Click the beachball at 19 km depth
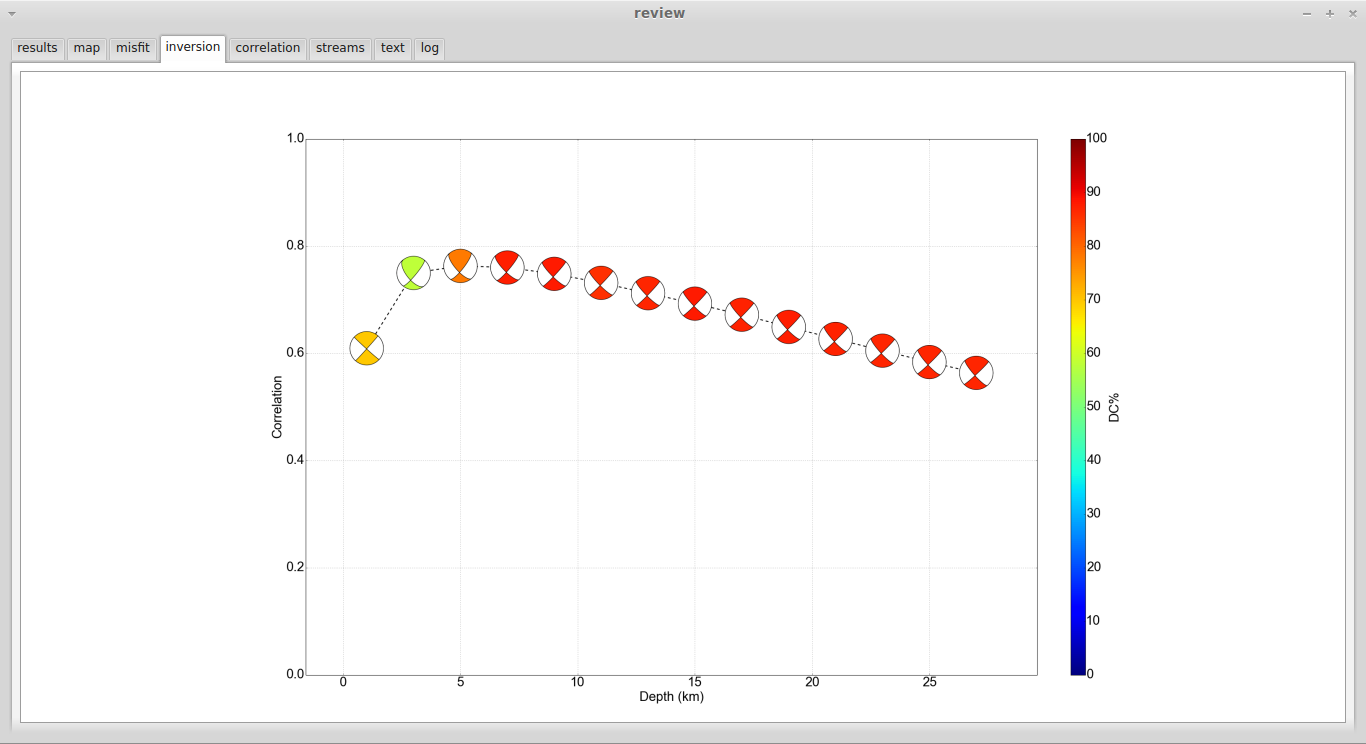1366x744 pixels. pos(789,327)
